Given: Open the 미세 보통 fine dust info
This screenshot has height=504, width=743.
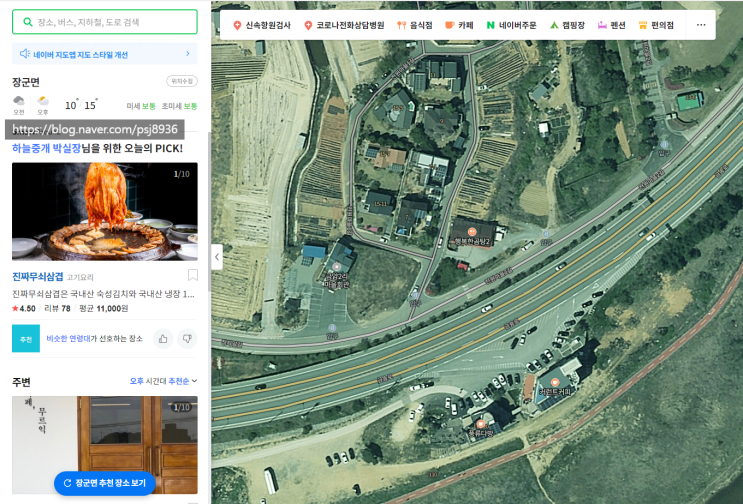Looking at the screenshot, I should [141, 106].
